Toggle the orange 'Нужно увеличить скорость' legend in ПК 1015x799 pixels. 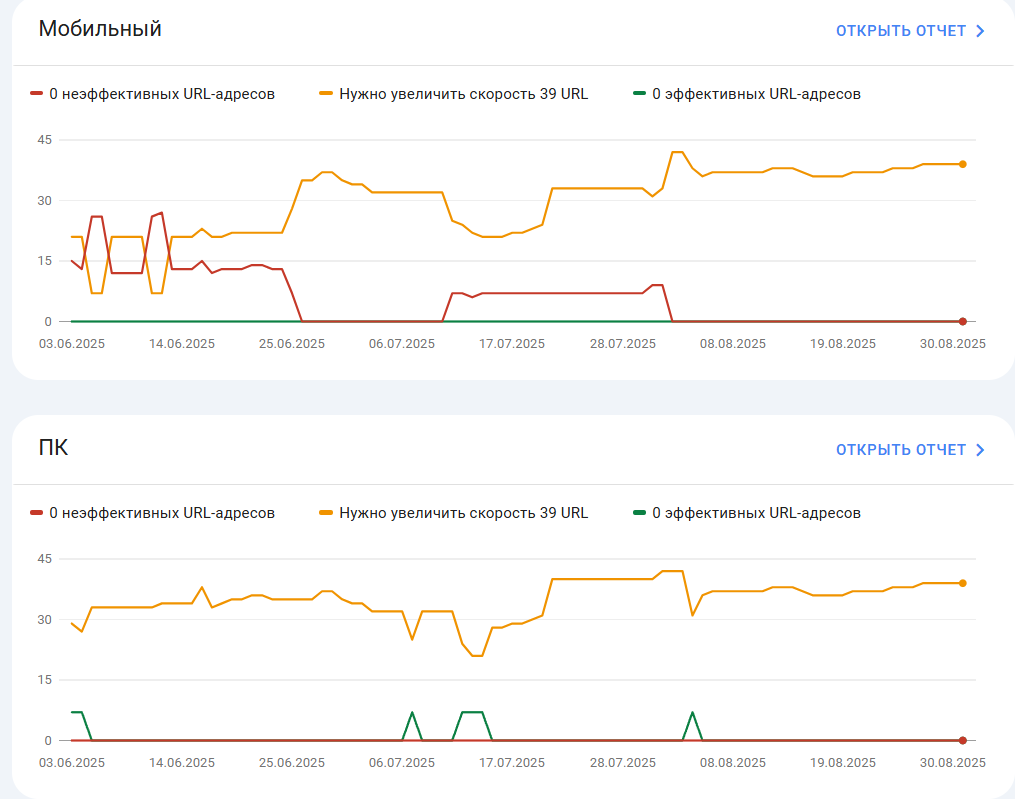click(454, 513)
